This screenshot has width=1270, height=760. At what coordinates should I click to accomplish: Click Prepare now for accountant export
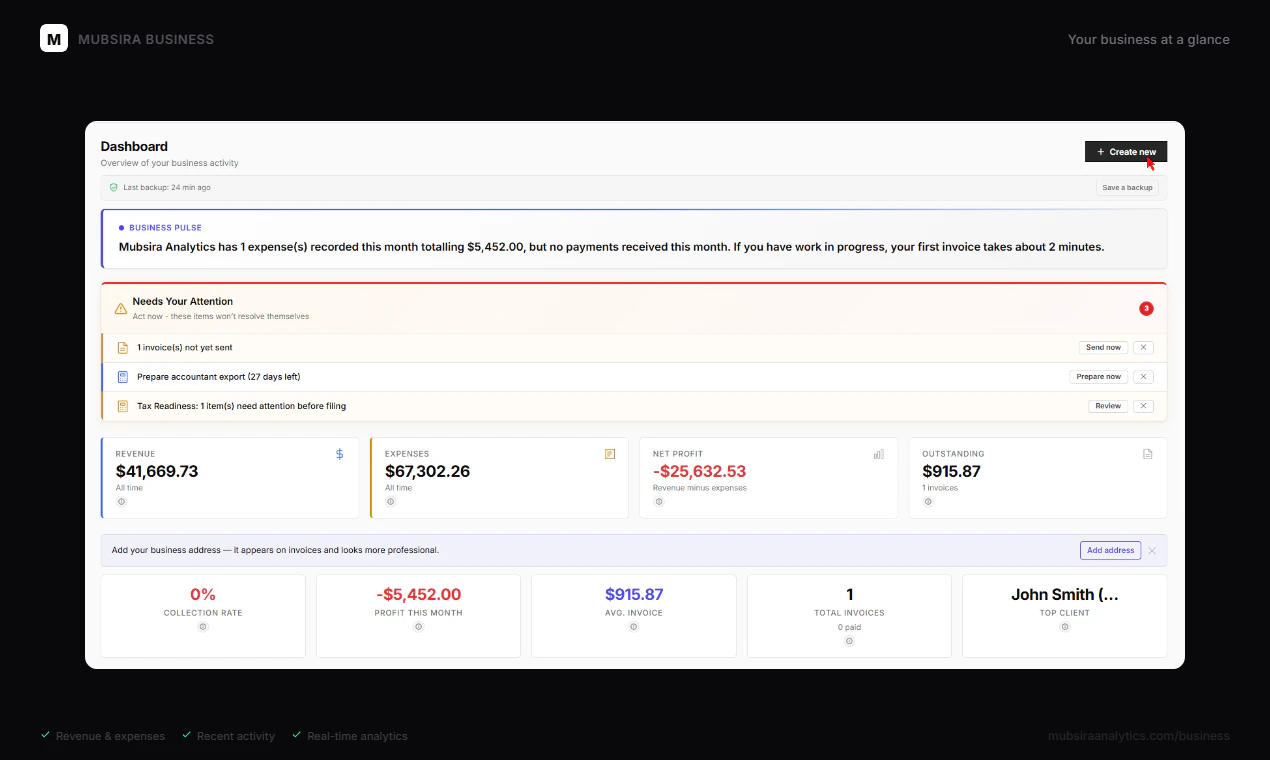[1098, 376]
